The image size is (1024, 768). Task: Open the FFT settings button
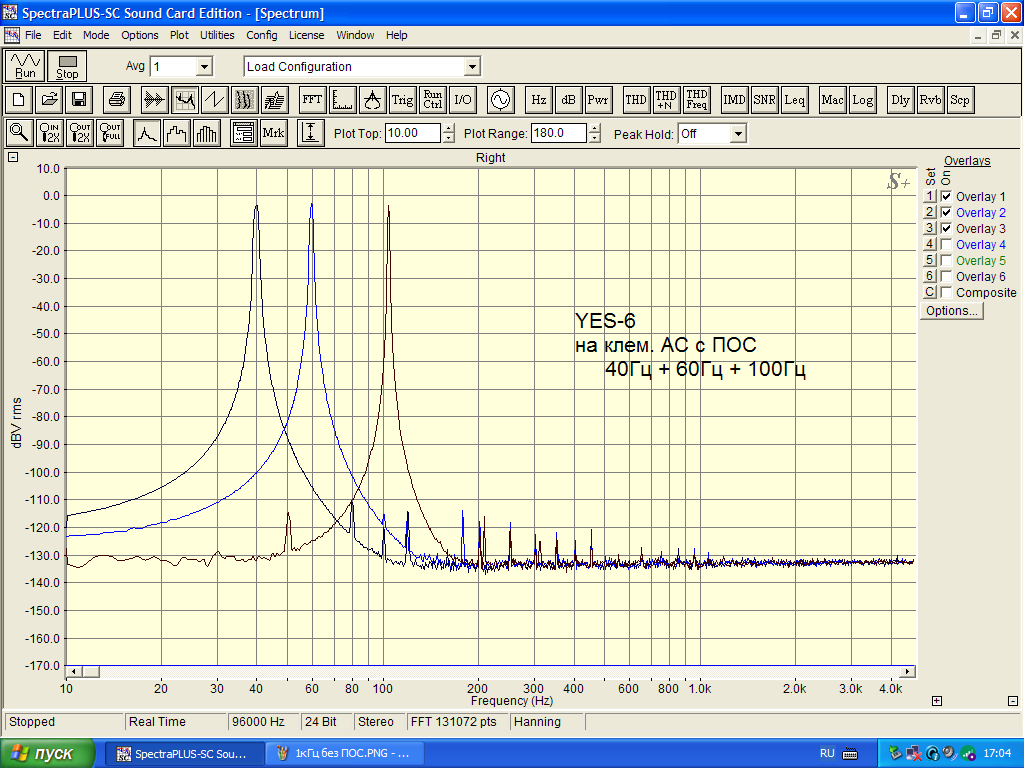point(312,100)
